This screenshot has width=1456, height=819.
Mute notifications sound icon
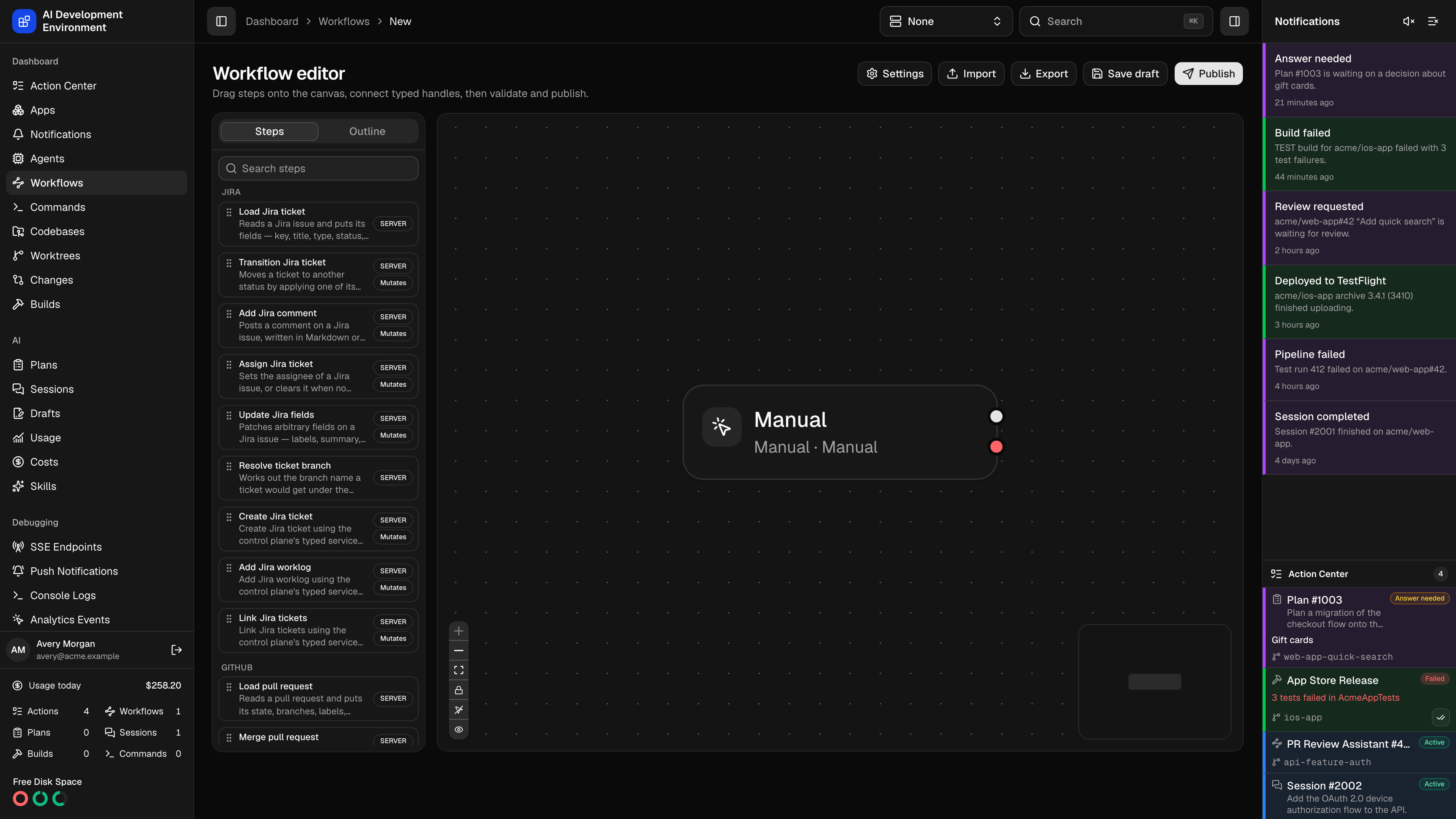[x=1409, y=22]
